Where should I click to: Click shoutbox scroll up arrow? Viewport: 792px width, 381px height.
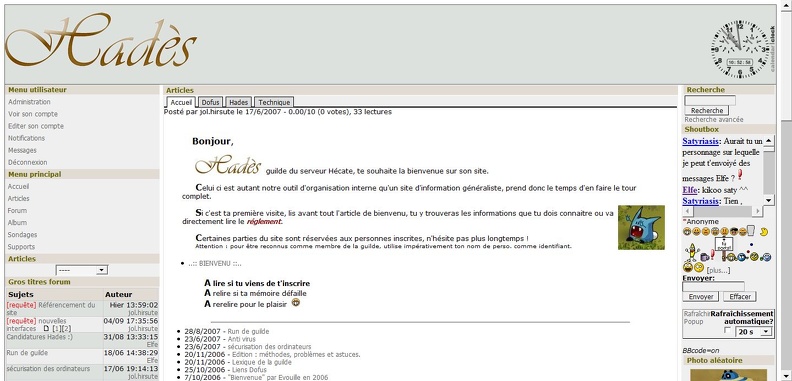(769, 140)
